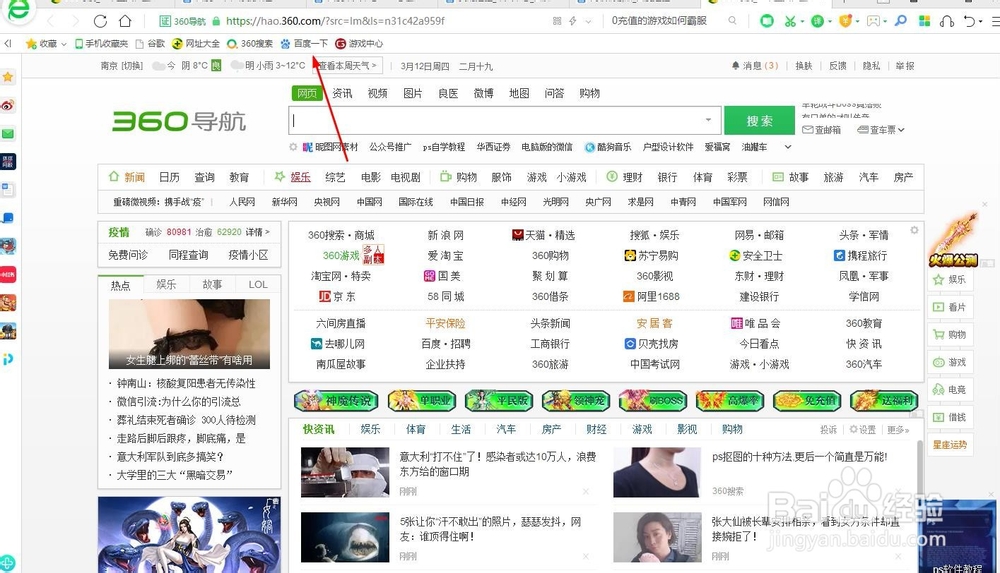Click the scissors screenshot tool icon

(x=790, y=21)
